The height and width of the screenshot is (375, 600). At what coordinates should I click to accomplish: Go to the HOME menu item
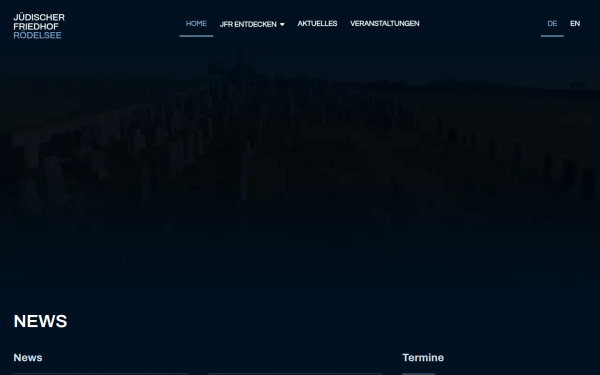coord(196,24)
